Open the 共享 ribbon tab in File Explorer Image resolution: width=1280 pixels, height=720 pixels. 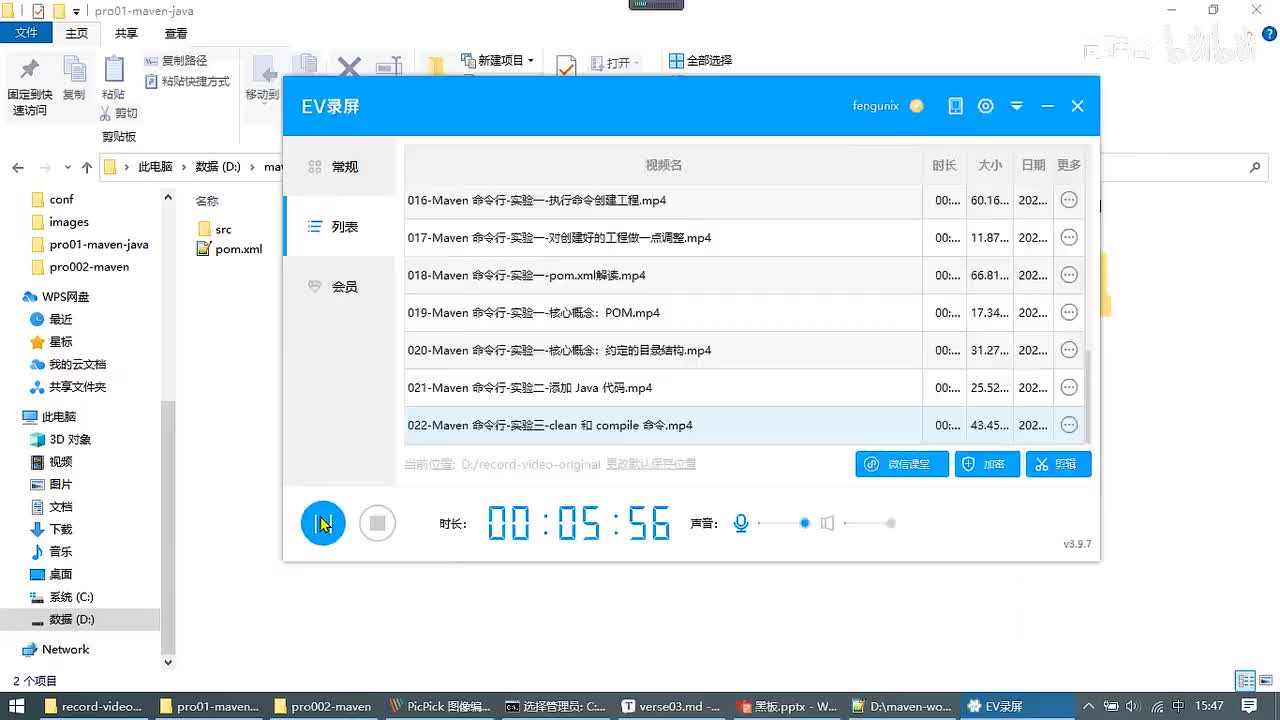[126, 33]
